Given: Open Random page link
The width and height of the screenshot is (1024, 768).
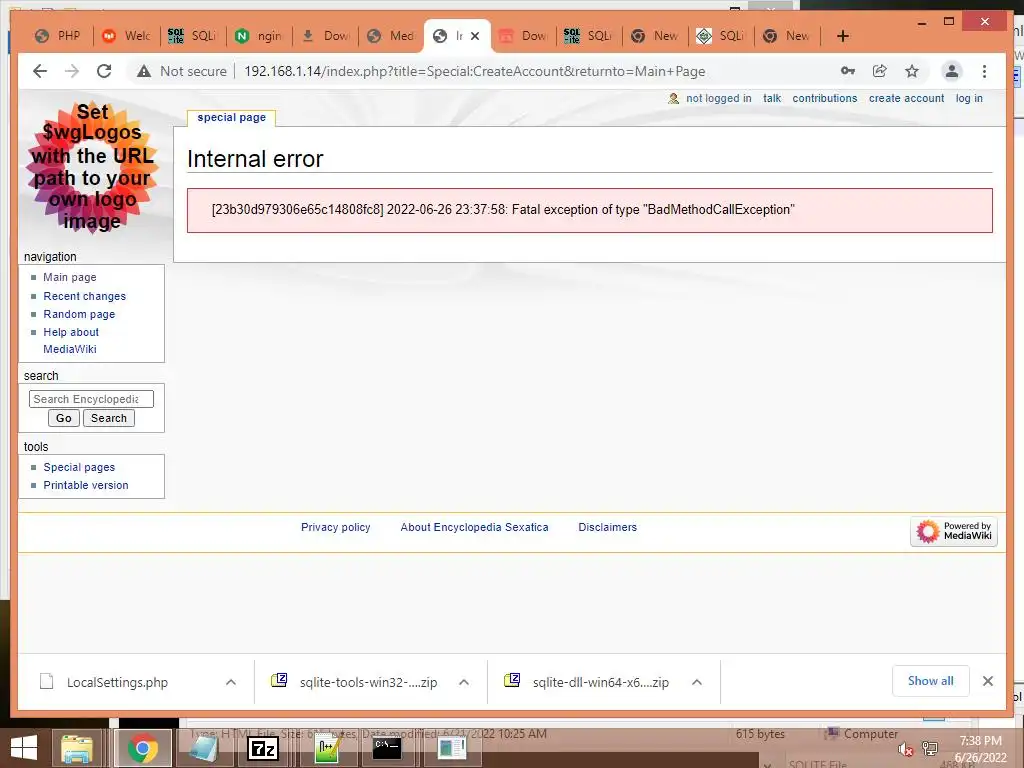Looking at the screenshot, I should 79,314.
